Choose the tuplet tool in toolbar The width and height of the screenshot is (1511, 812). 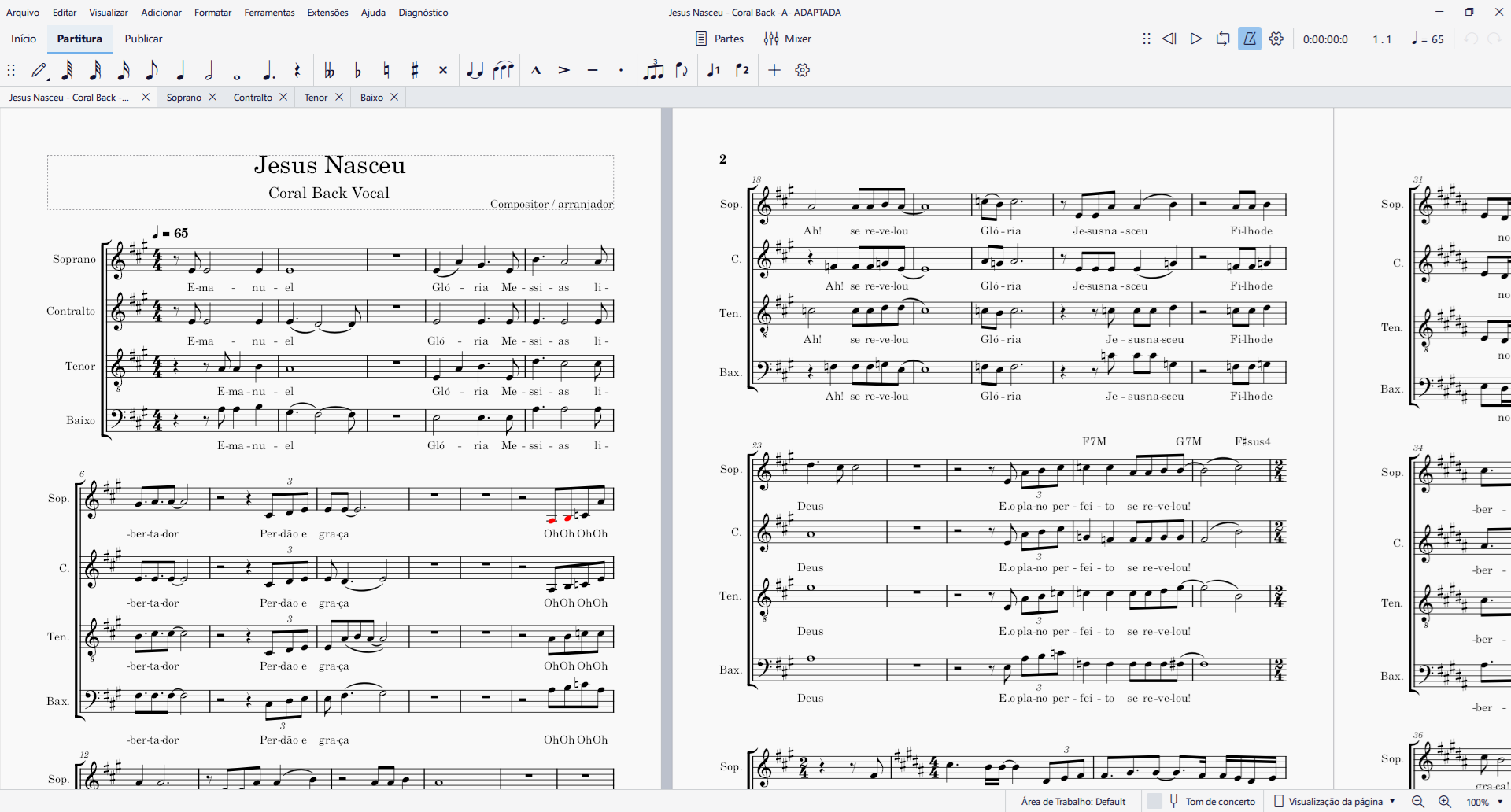(x=653, y=71)
